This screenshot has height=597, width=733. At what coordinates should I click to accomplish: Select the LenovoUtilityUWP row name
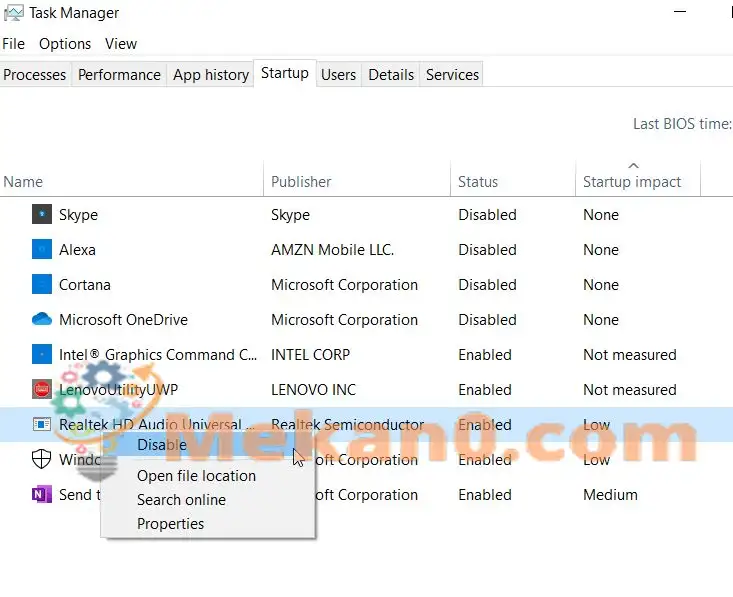point(118,389)
